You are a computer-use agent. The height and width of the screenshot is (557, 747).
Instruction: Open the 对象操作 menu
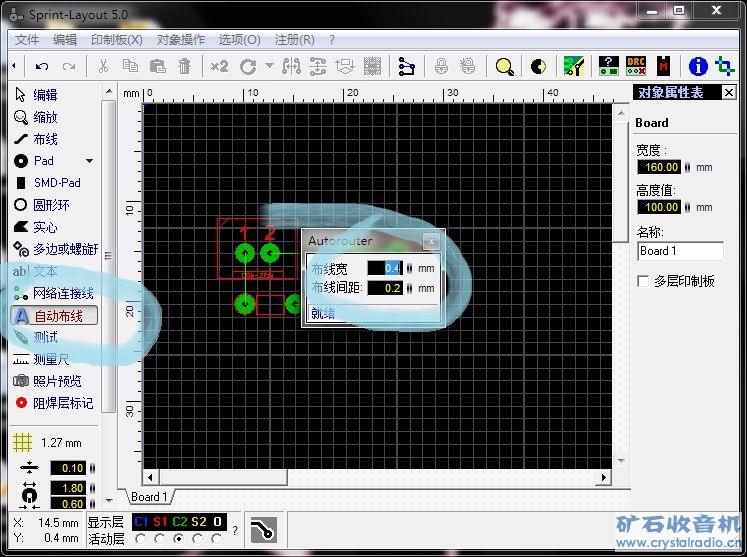(181, 40)
